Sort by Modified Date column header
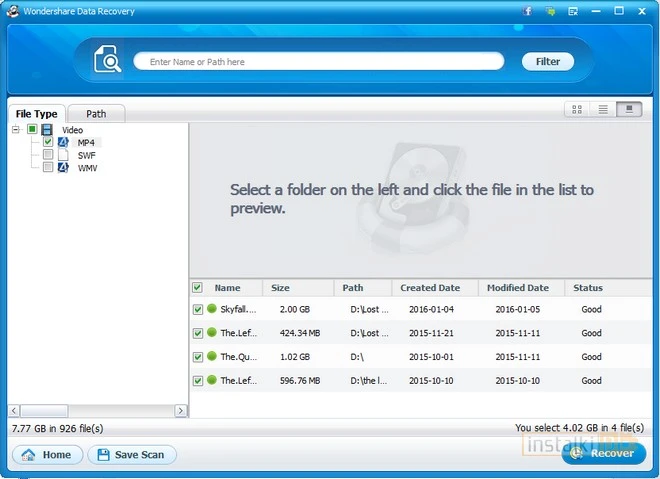The width and height of the screenshot is (660, 479). (x=521, y=288)
